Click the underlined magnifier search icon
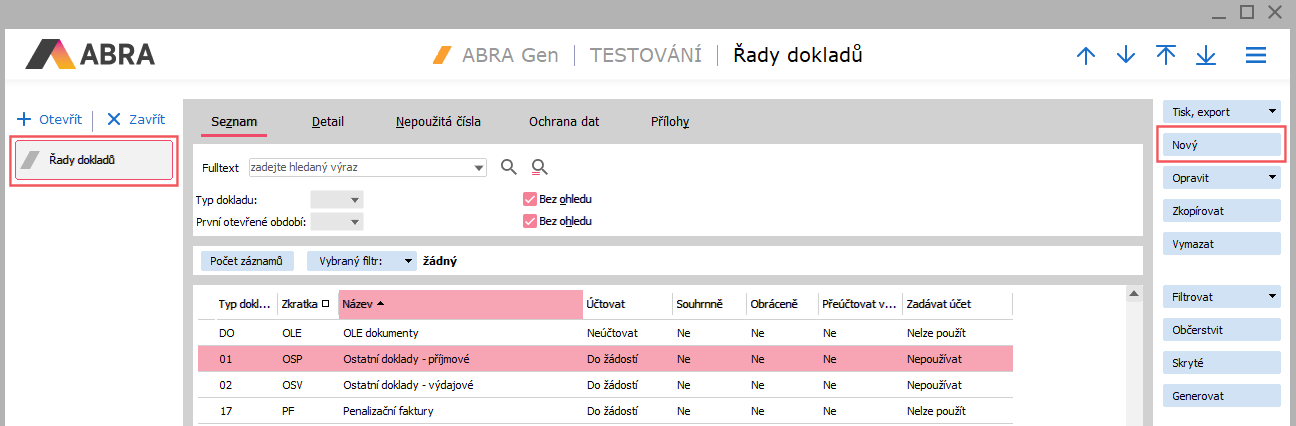1296x426 pixels. pyautogui.click(x=540, y=167)
